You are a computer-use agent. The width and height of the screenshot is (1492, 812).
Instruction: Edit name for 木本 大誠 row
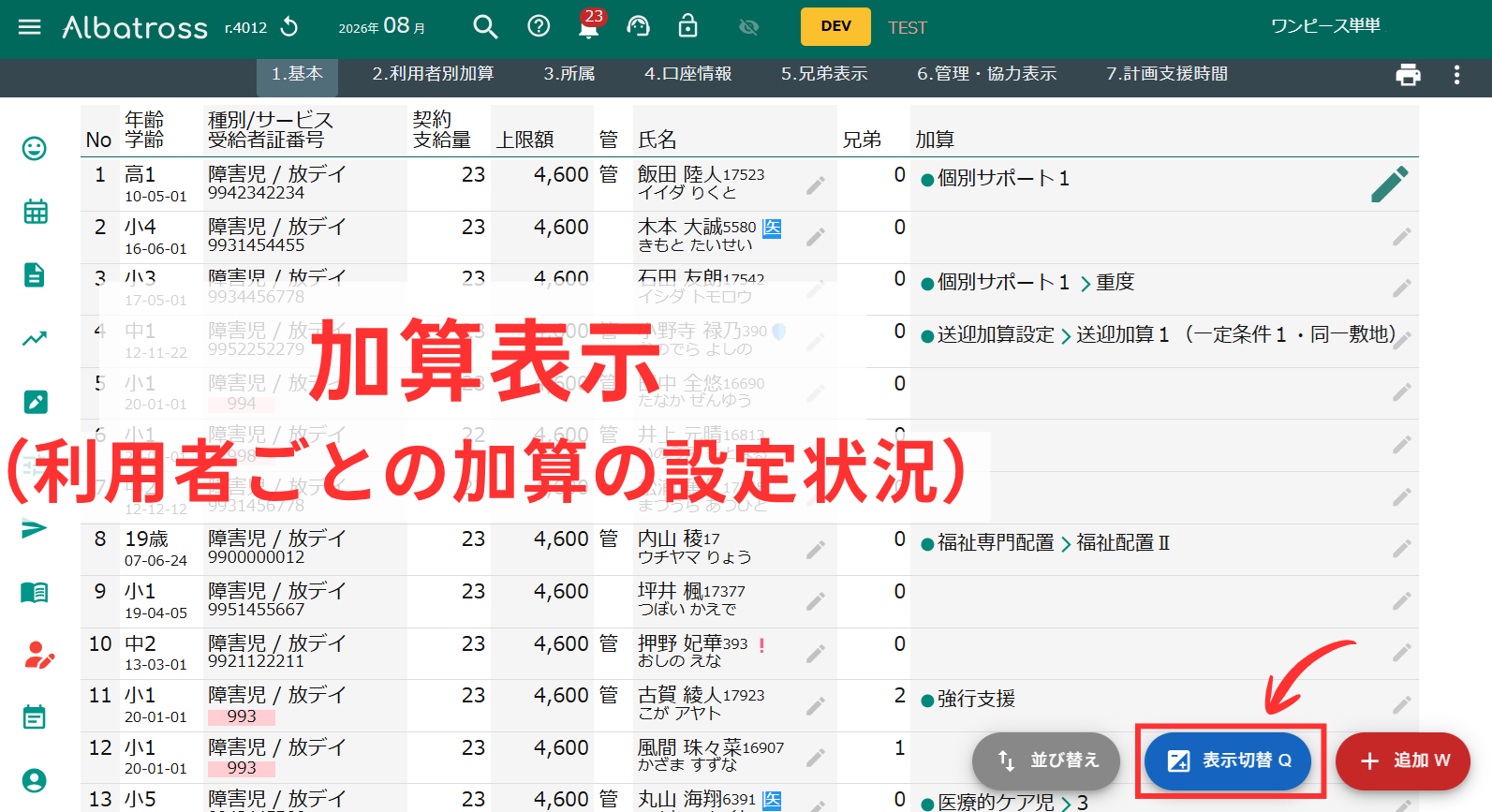click(x=816, y=237)
